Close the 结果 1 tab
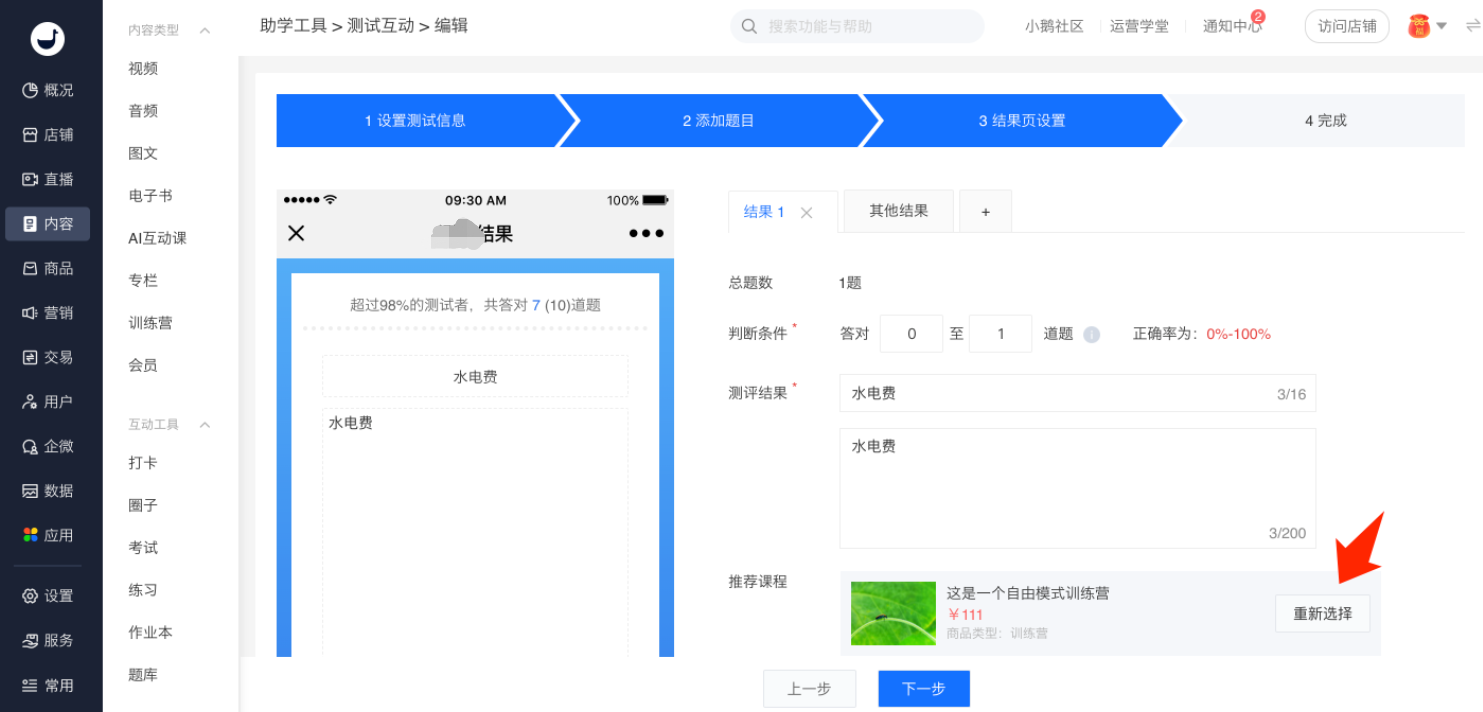 tap(807, 213)
